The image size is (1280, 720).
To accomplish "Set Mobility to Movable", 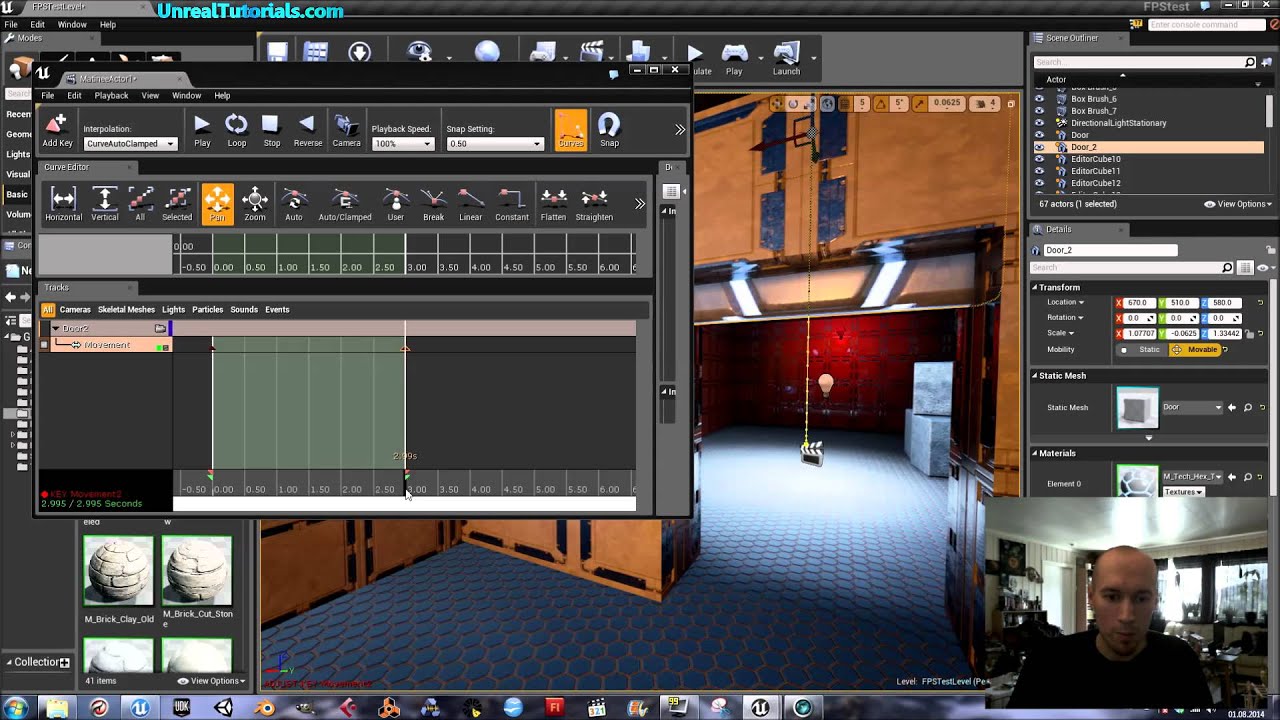I will [1195, 350].
